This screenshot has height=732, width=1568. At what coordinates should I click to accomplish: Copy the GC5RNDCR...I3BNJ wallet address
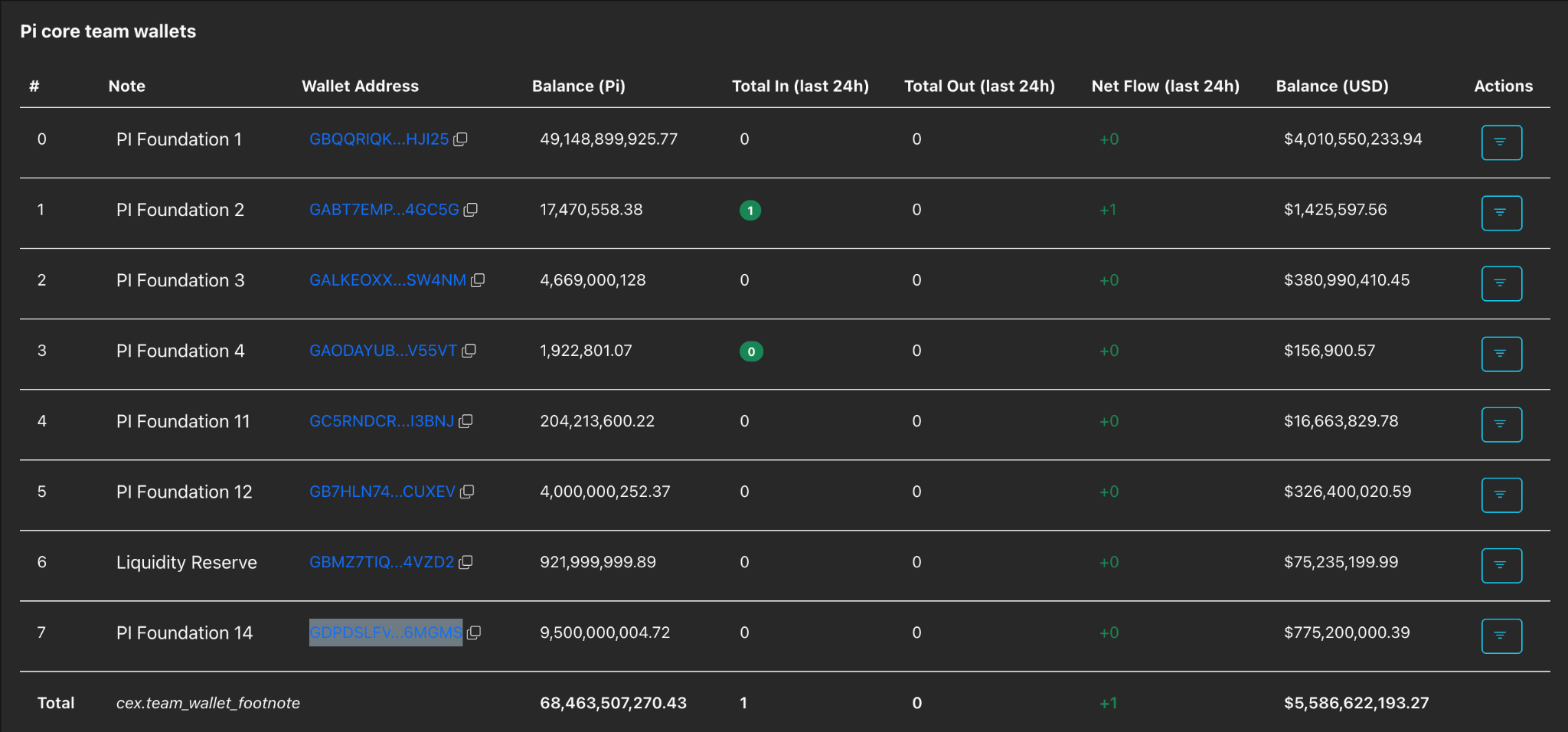(x=465, y=421)
